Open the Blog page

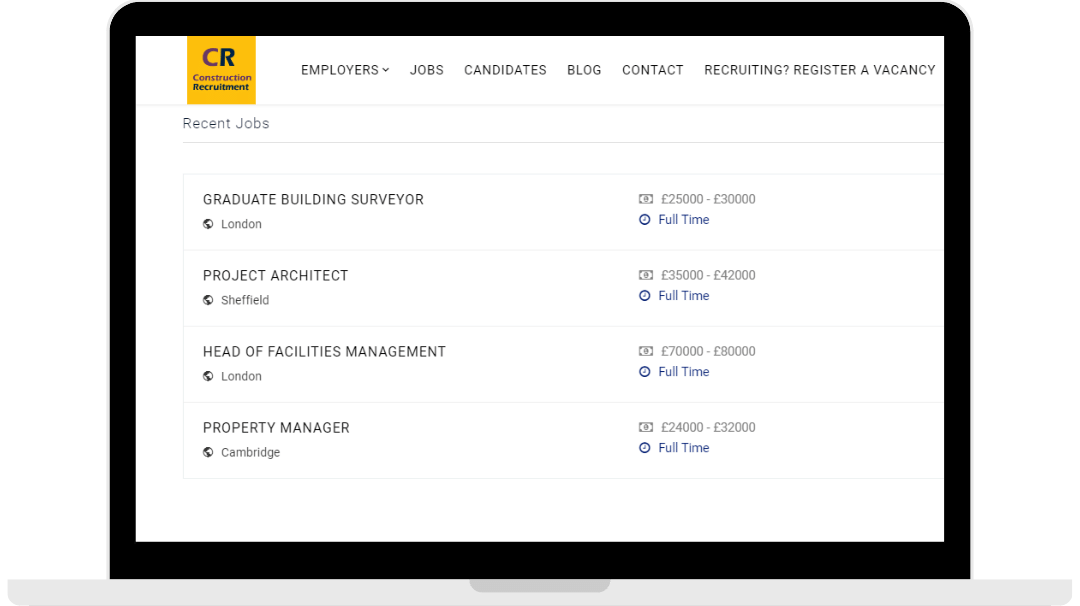tap(584, 70)
